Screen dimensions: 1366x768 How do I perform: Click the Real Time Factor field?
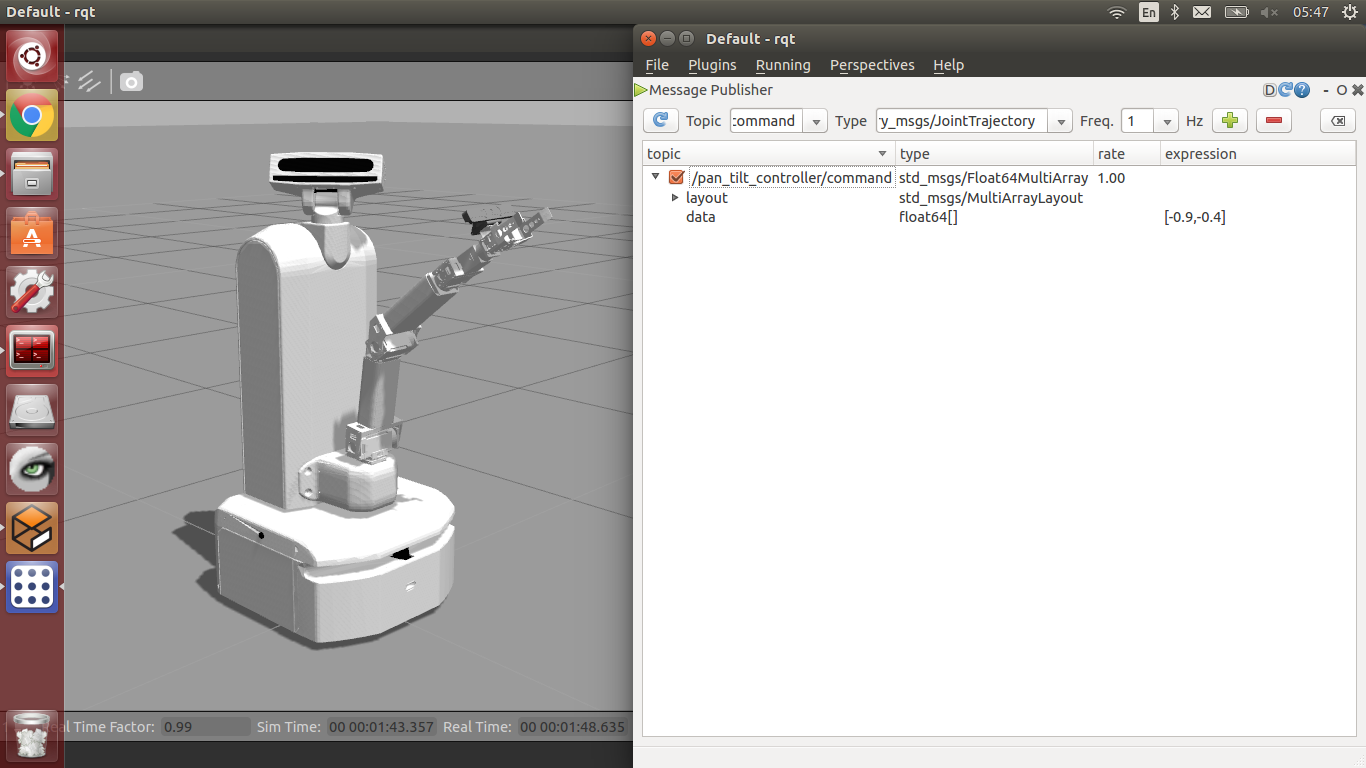point(205,727)
